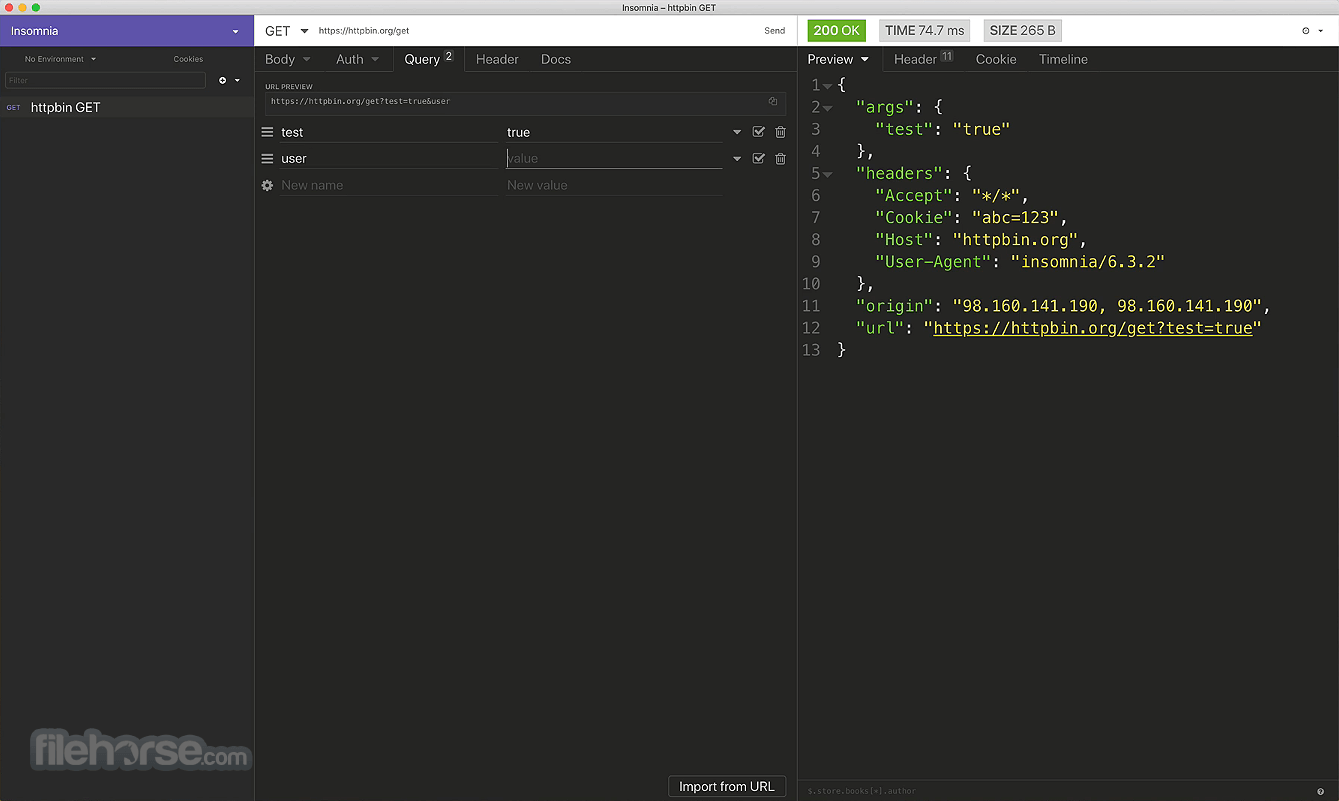Edit the request URL field
1339x801 pixels.
(x=533, y=31)
